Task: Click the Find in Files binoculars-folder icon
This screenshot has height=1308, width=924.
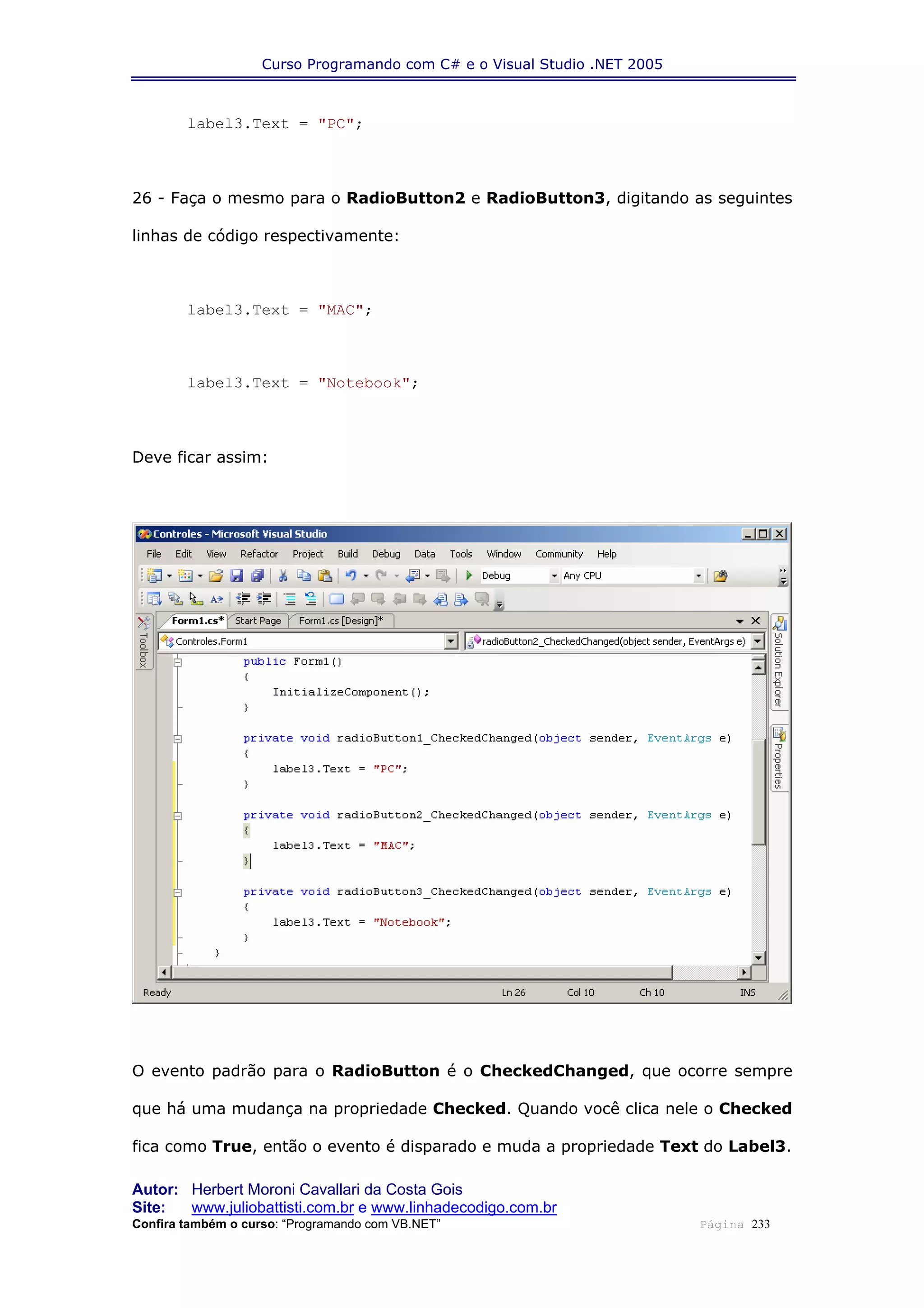Action: [720, 575]
